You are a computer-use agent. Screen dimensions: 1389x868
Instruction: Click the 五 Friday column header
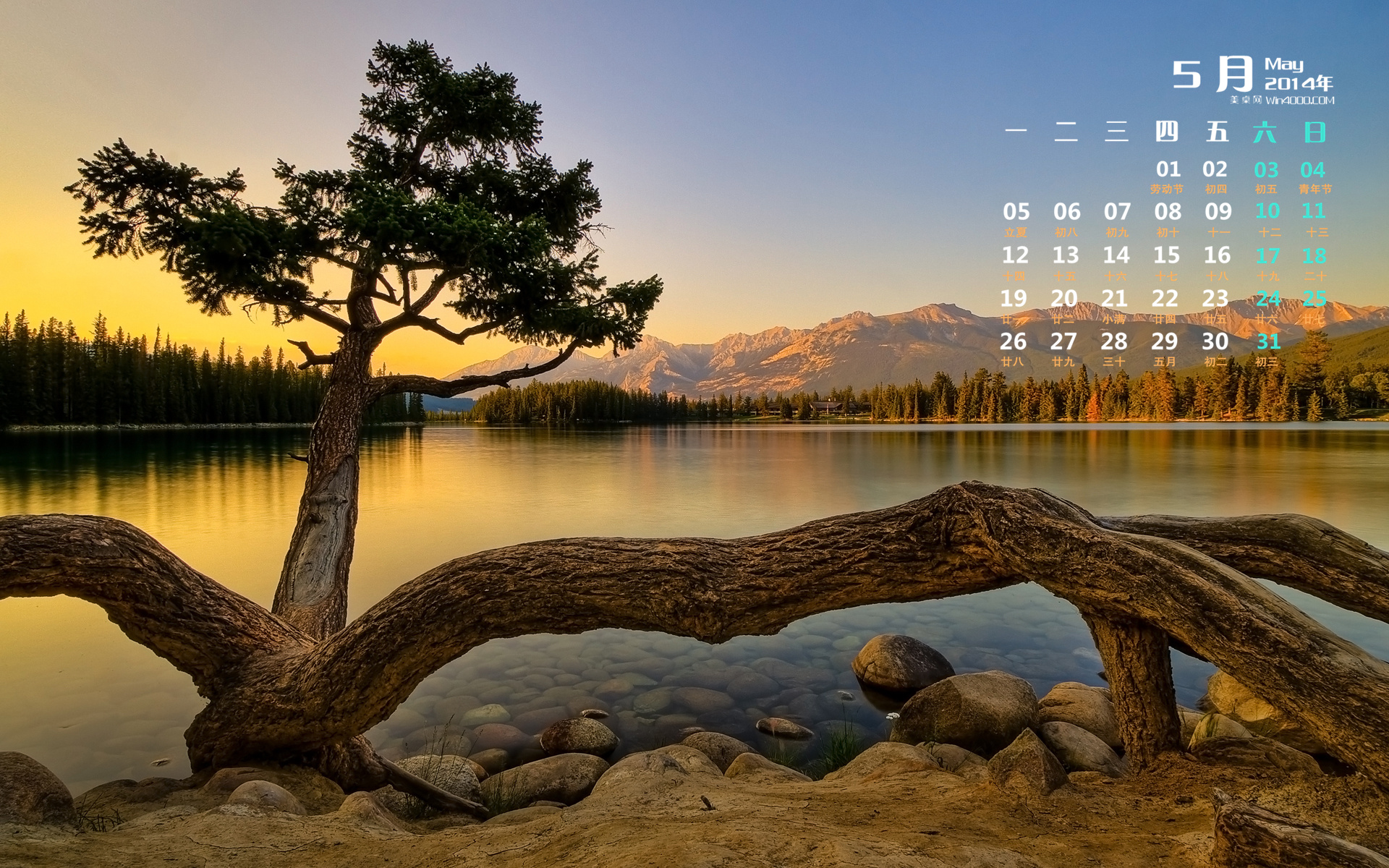click(1217, 132)
